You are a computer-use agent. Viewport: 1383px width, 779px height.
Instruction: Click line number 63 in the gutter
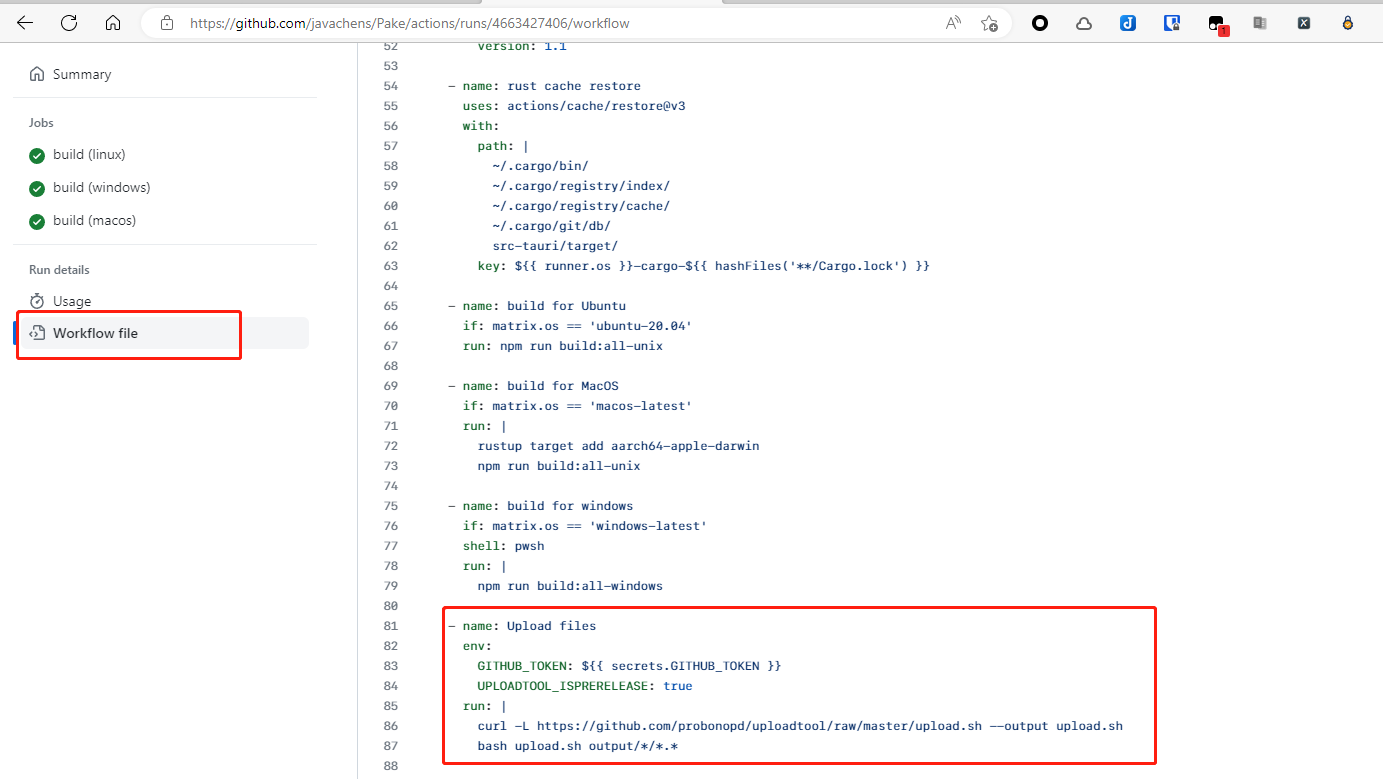[390, 266]
